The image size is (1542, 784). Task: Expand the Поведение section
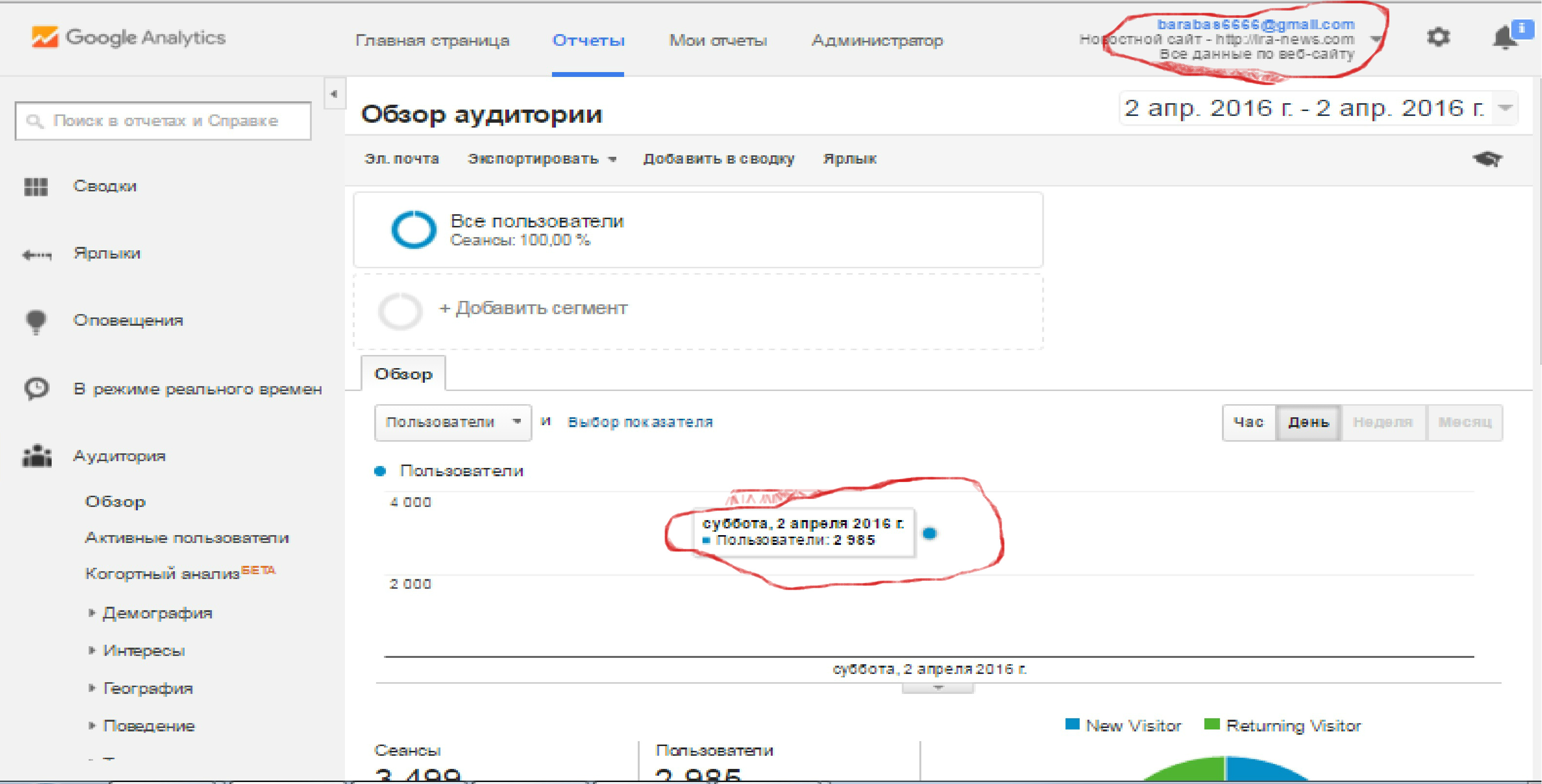92,726
